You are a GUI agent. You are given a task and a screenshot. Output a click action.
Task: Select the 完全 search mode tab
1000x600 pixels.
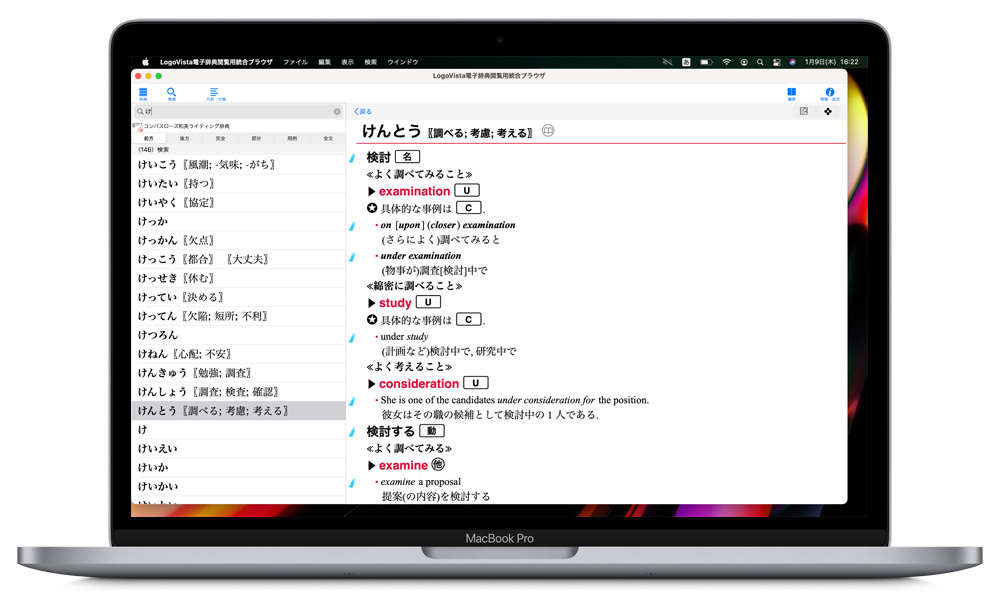(x=220, y=138)
